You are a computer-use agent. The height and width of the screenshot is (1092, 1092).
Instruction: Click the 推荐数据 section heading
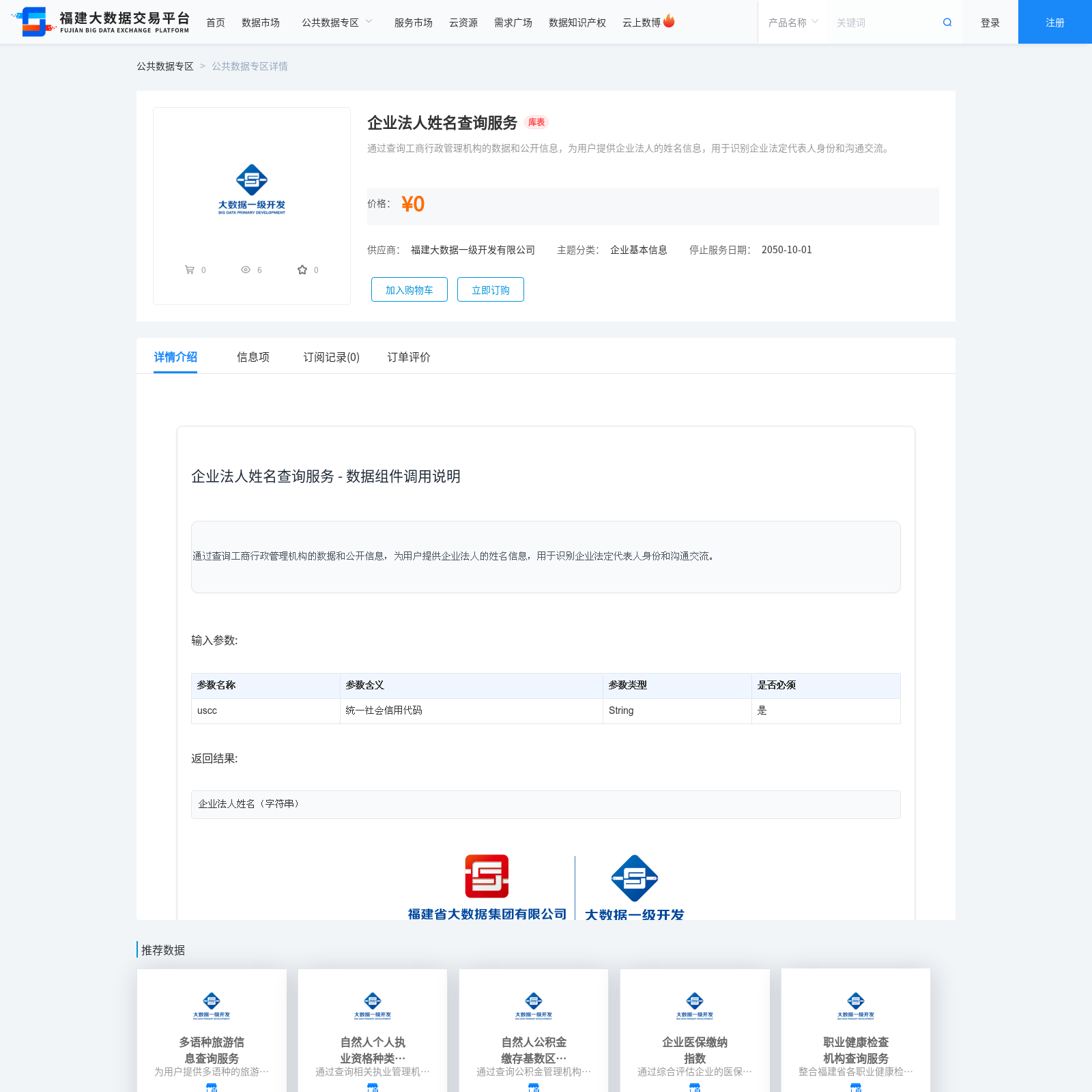[x=163, y=950]
